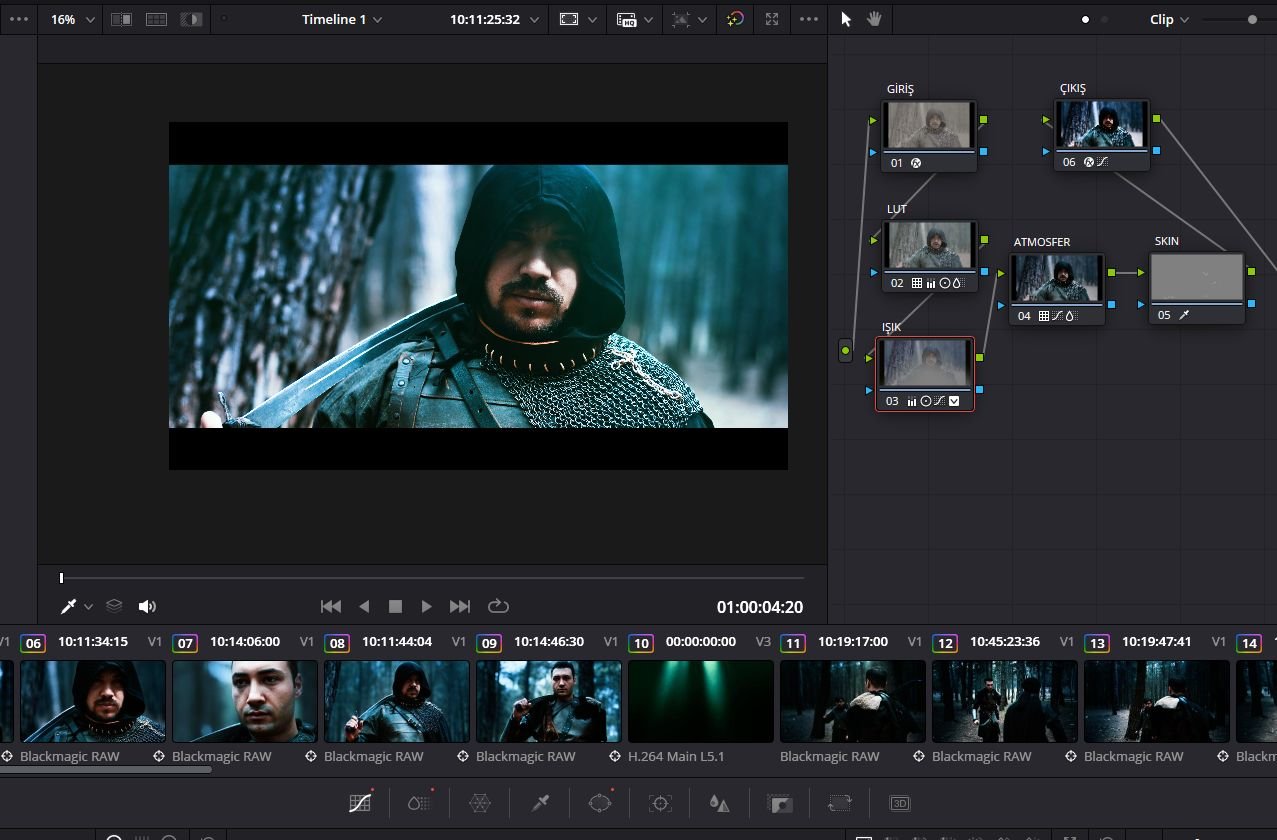This screenshot has height=840, width=1277.
Task: Select the SKIN node 05
Action: coord(1197,288)
